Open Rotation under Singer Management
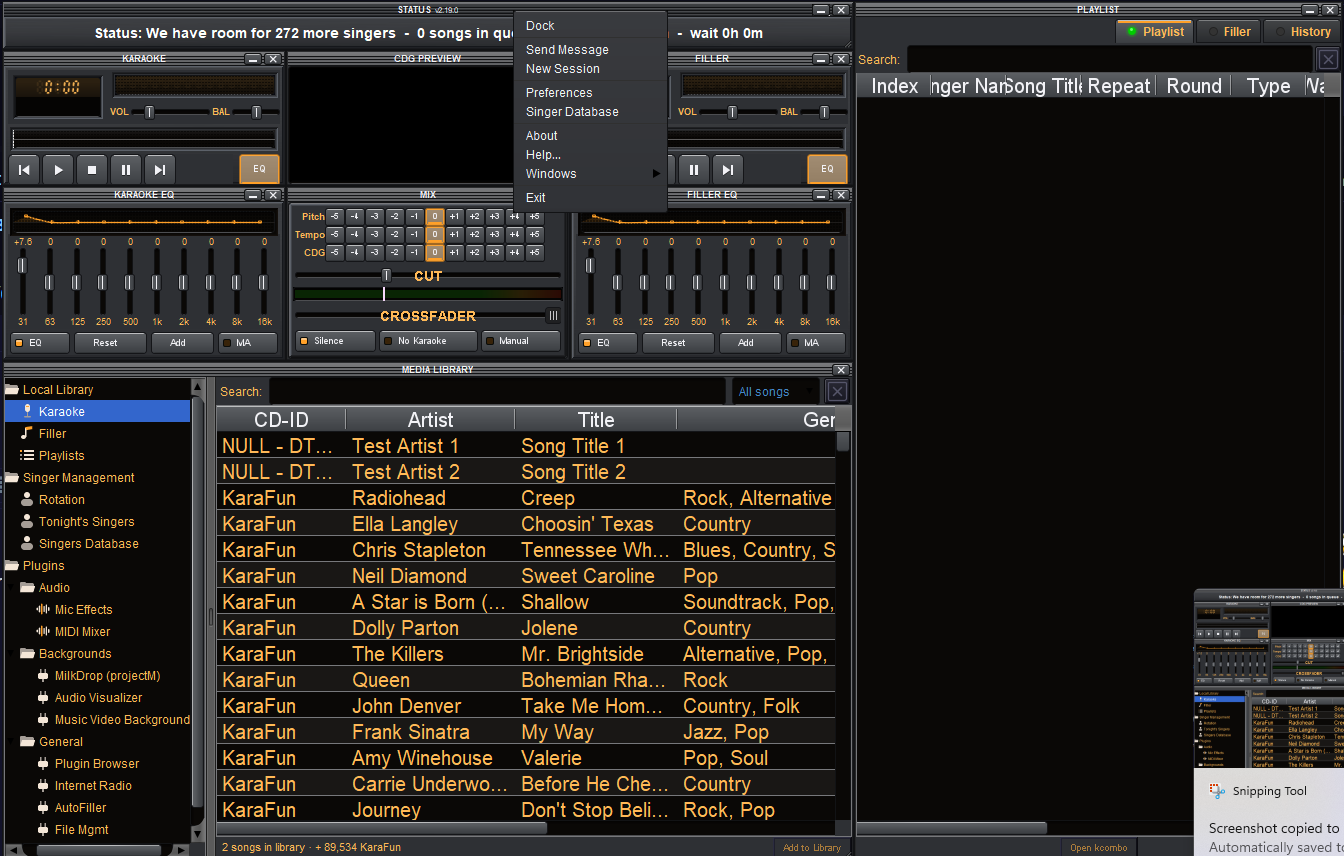The width and height of the screenshot is (1344, 856). [61, 499]
